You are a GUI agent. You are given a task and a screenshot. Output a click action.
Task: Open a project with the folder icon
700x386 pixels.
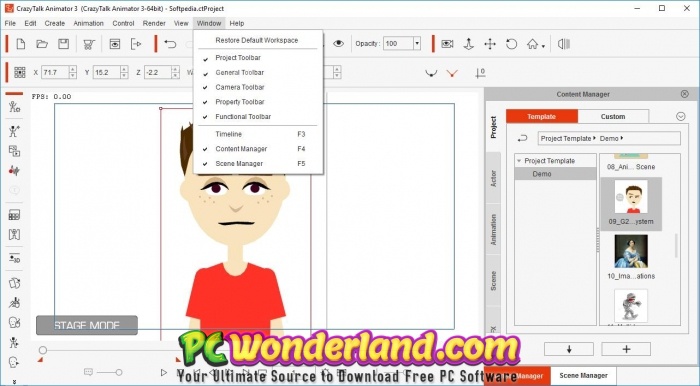pyautogui.click(x=42, y=44)
